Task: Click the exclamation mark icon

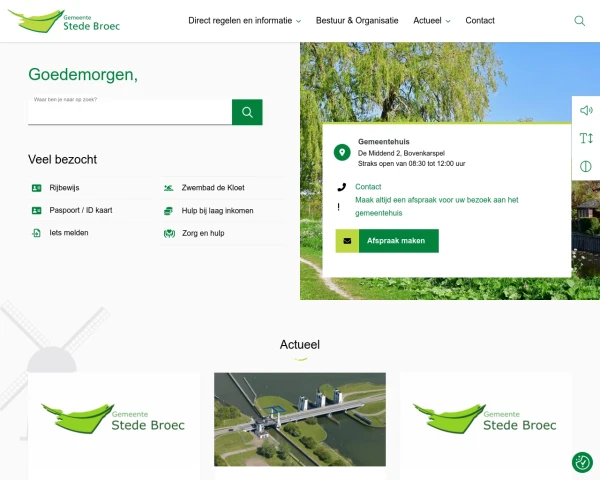Action: click(338, 207)
